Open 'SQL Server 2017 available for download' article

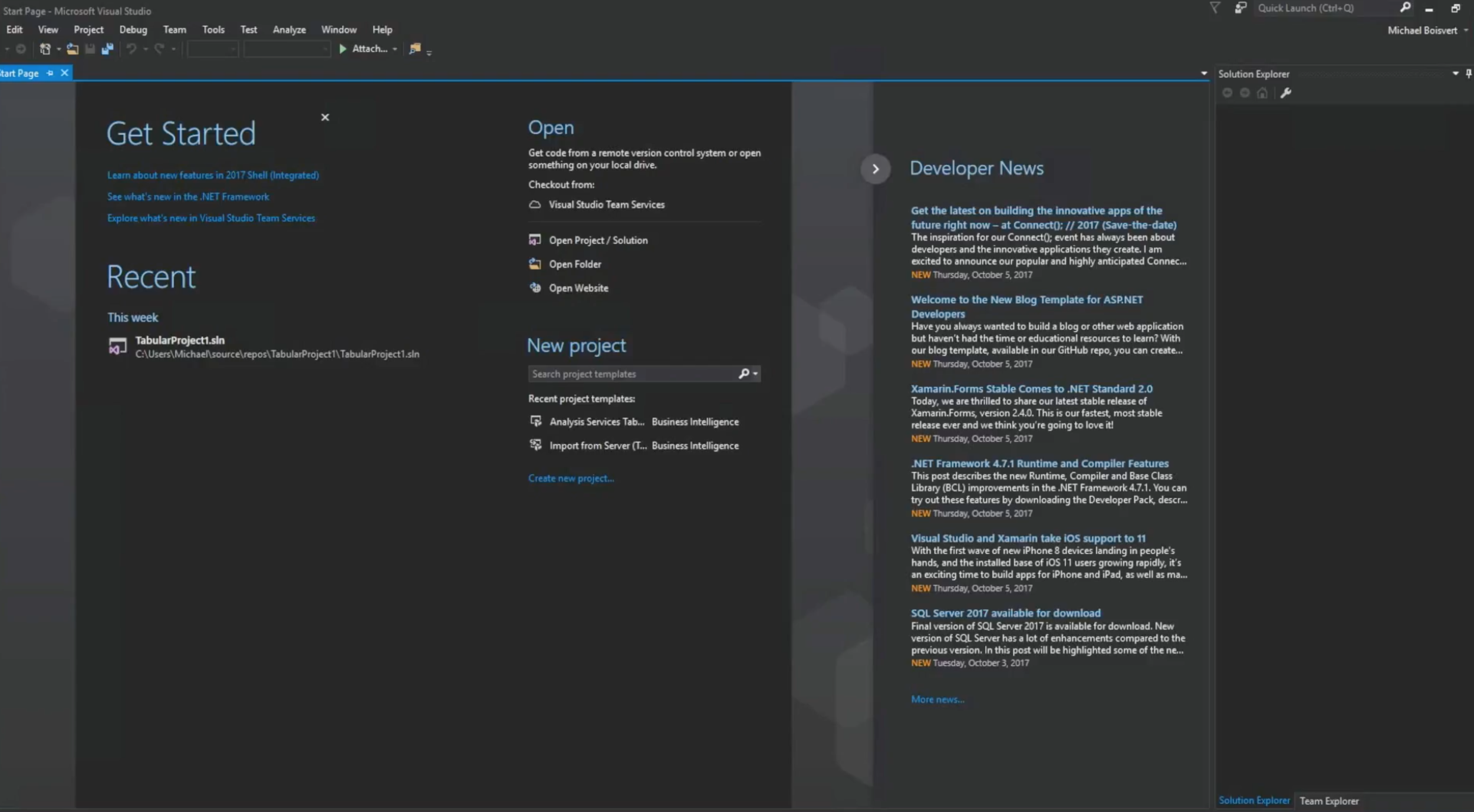click(1005, 613)
